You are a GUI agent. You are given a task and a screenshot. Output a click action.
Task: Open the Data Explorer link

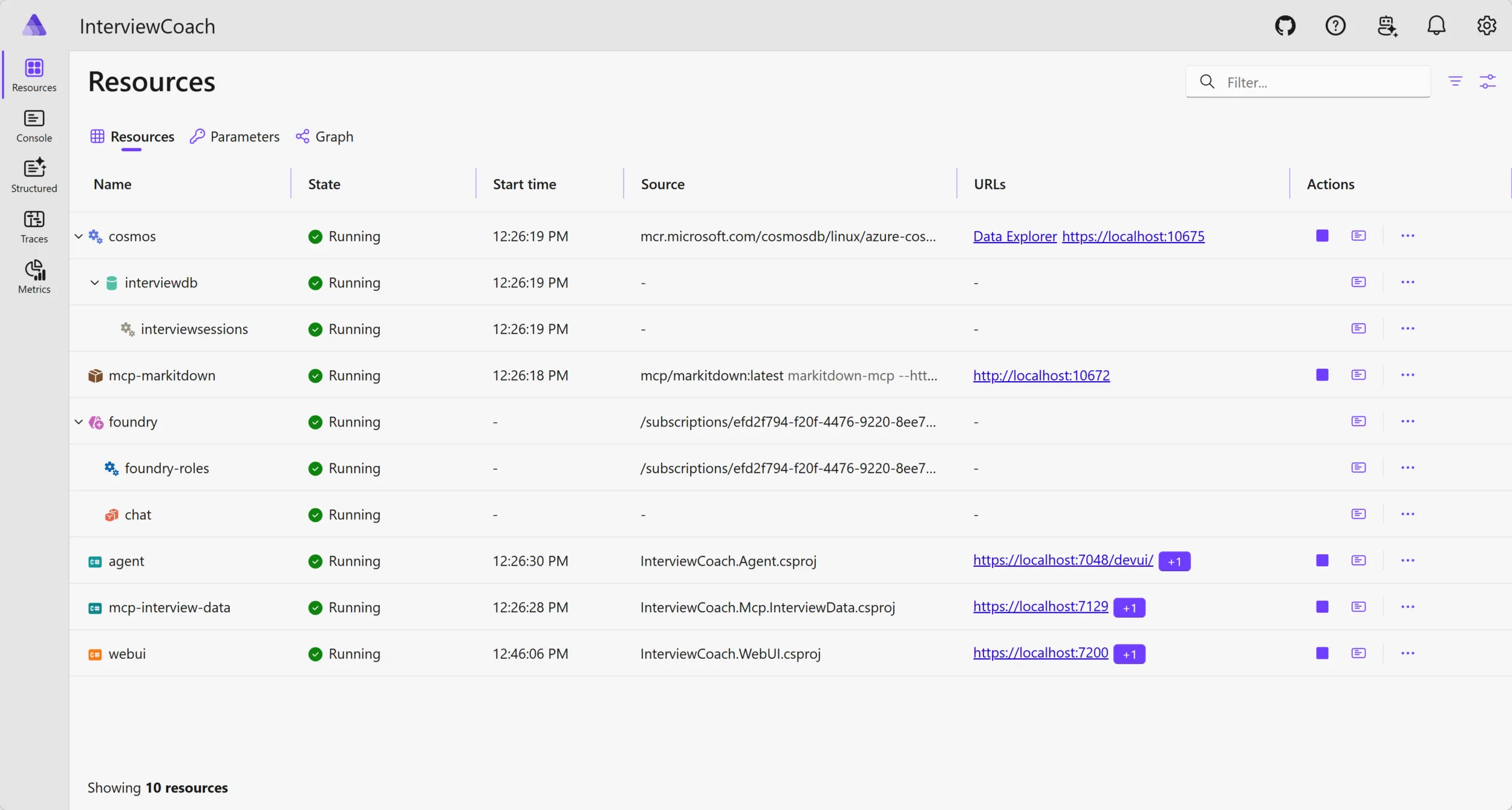[x=1015, y=236]
